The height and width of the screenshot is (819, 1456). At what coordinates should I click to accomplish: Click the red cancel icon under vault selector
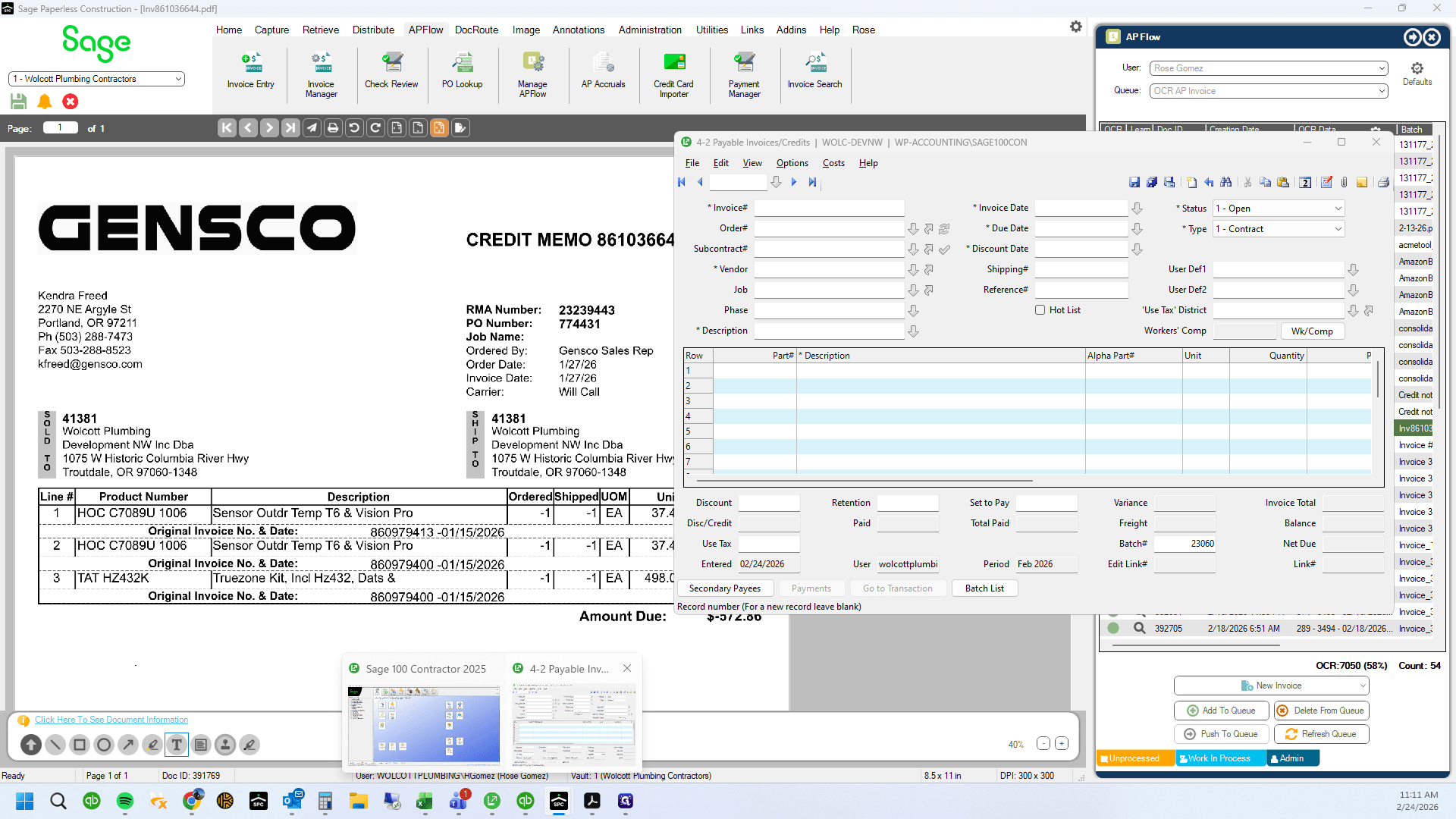[x=71, y=102]
